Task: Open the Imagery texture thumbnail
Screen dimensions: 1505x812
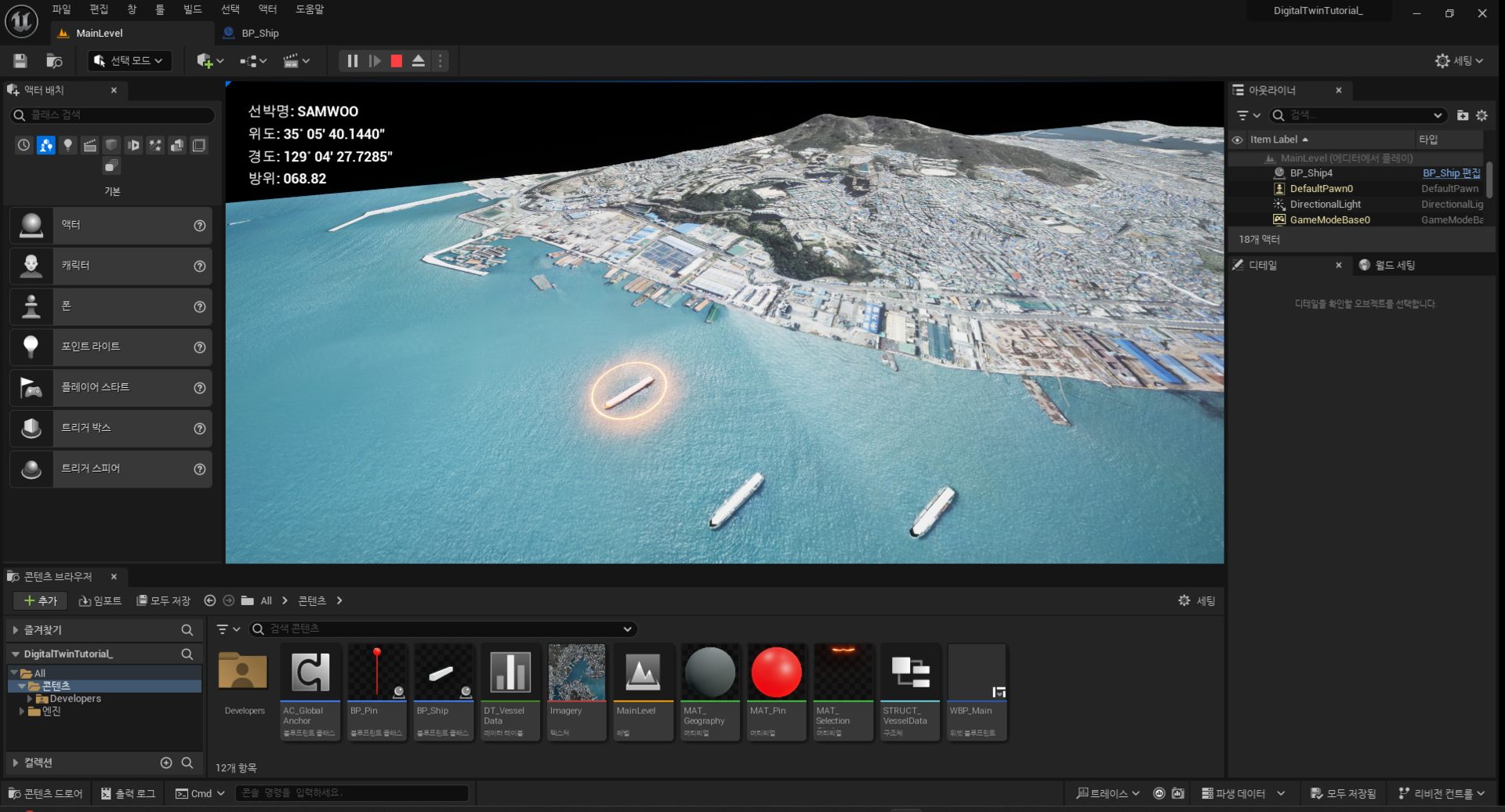Action: (x=576, y=672)
